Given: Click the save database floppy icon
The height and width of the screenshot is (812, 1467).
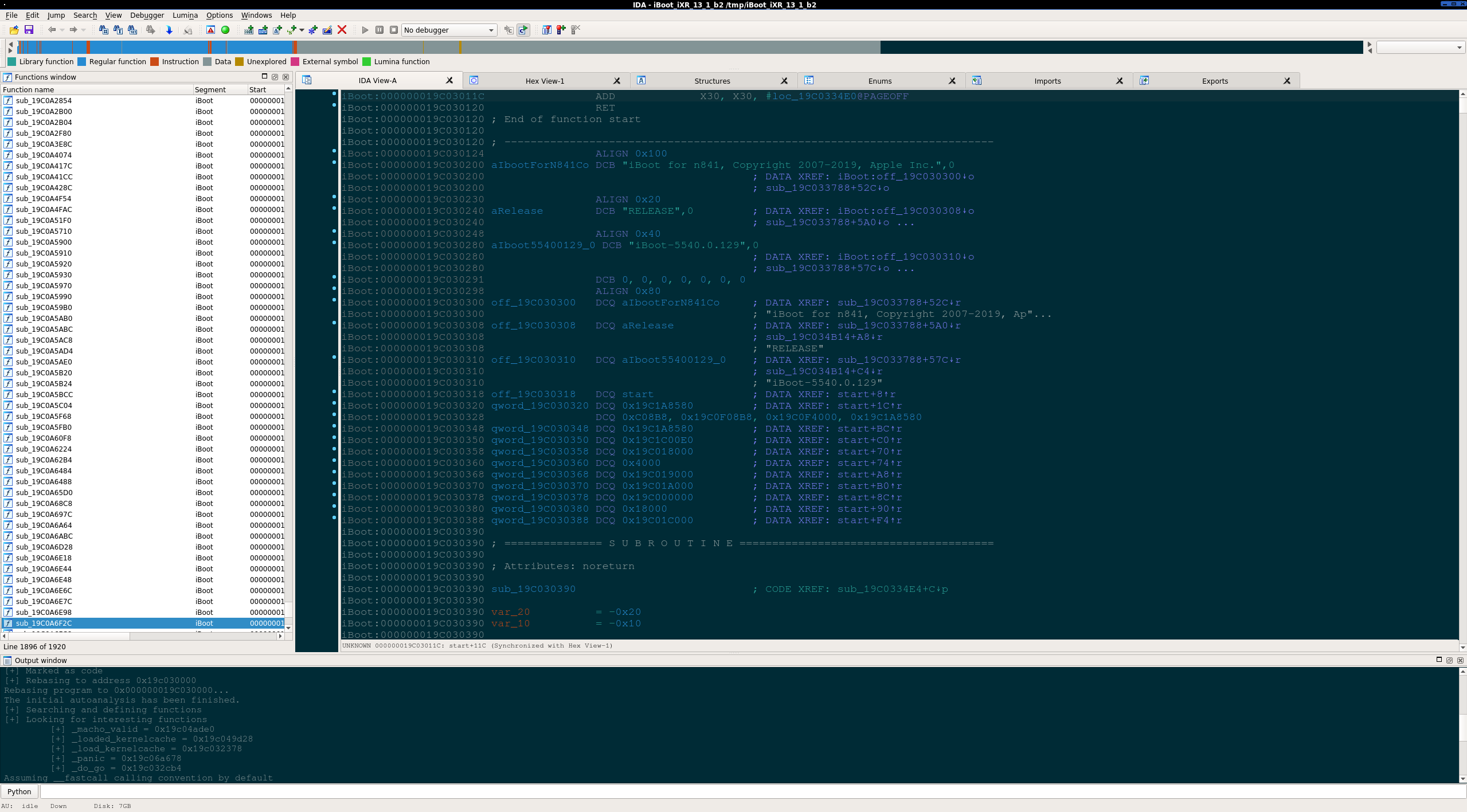Looking at the screenshot, I should [x=29, y=30].
